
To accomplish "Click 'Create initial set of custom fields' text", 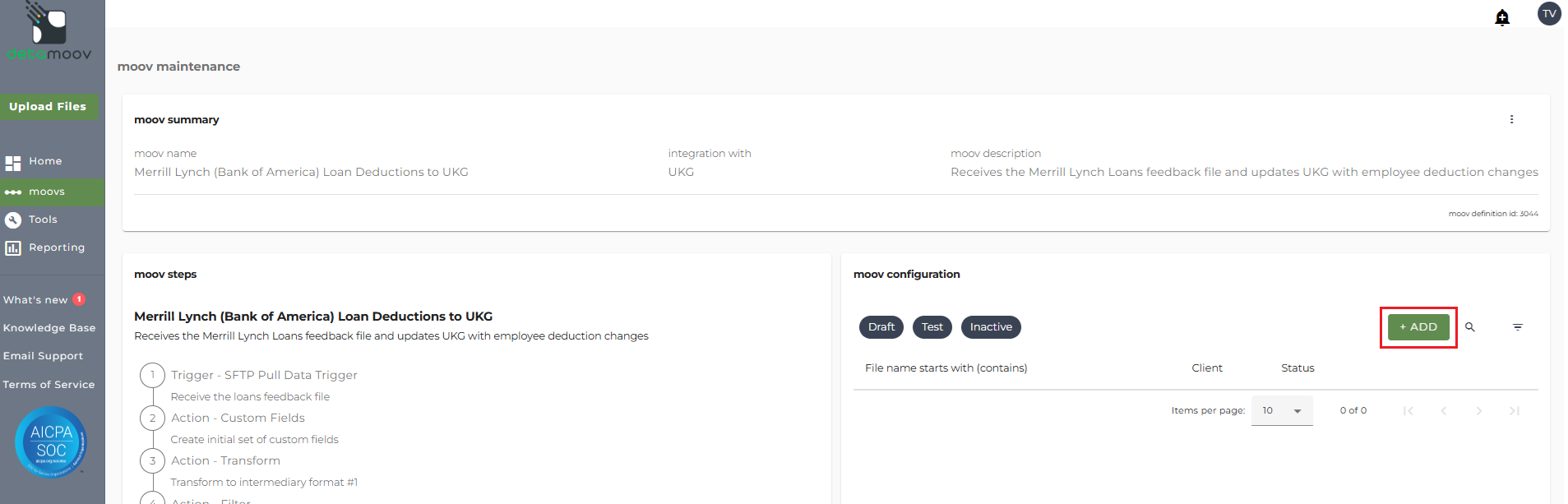I will point(254,440).
